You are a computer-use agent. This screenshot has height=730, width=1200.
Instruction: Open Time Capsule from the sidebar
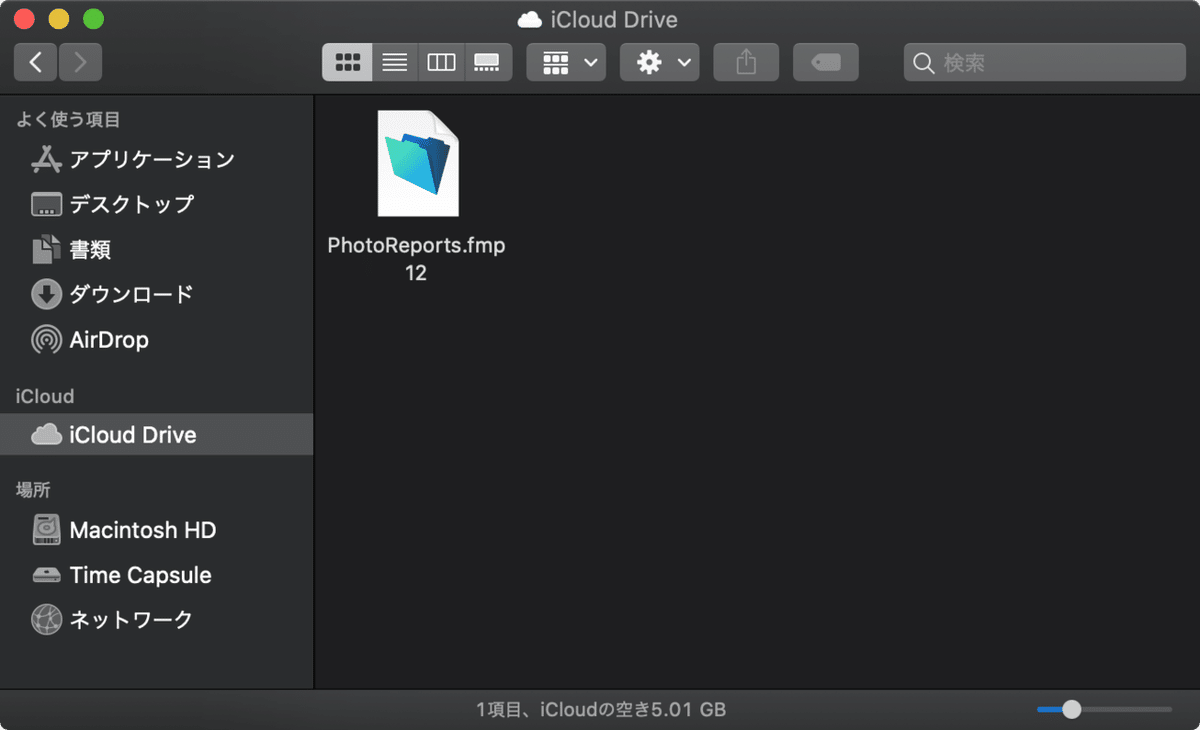[x=140, y=575]
